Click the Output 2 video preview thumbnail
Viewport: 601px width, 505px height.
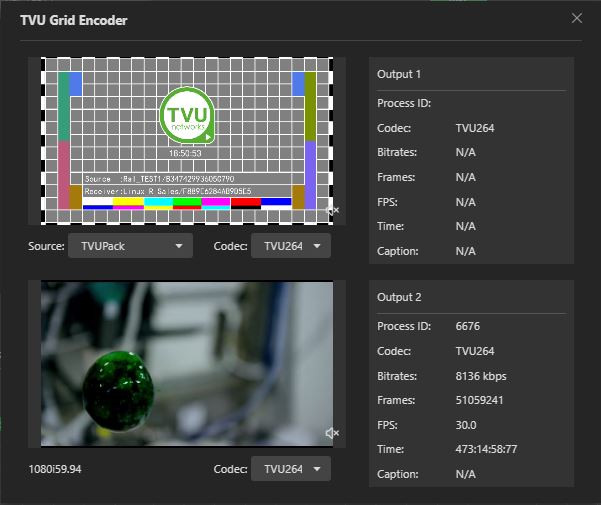187,364
